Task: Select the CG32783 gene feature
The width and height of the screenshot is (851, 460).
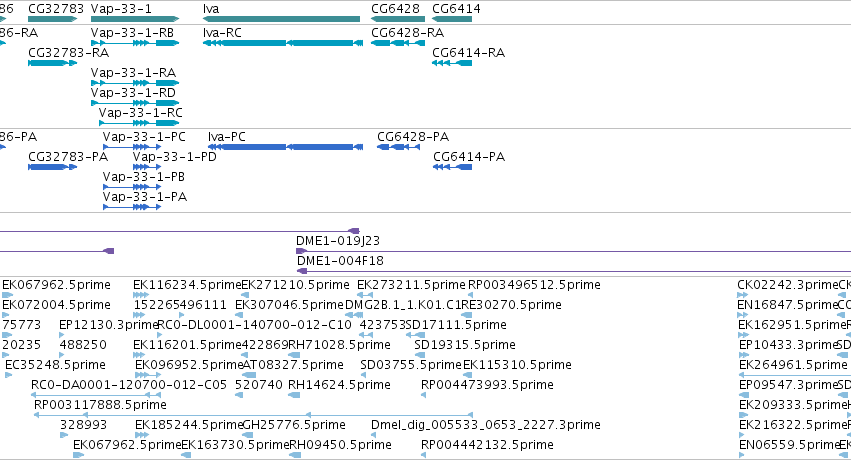Action: pos(53,19)
